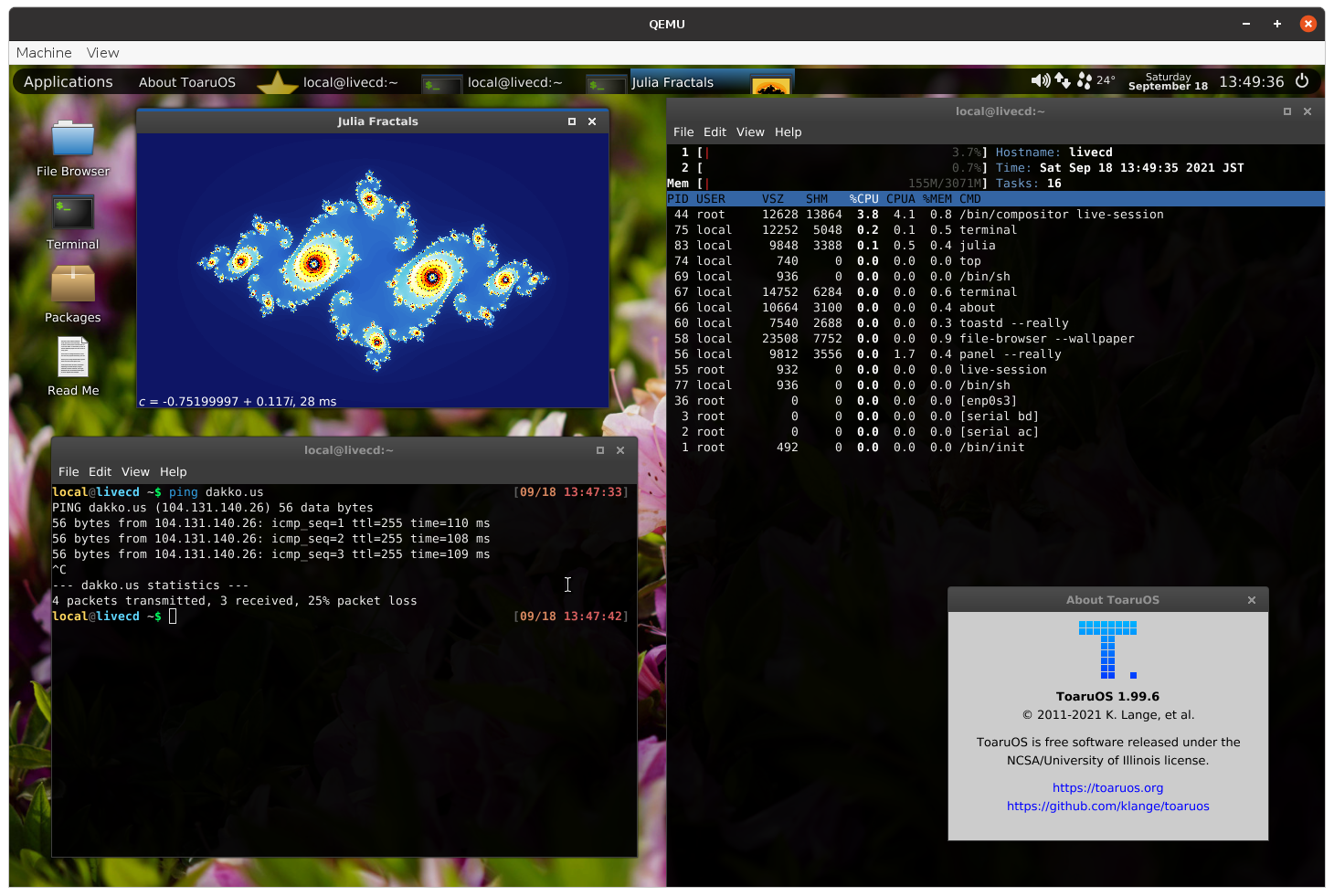Select the [enp0s3] process row
The height and width of the screenshot is (896, 1334).
(x=995, y=401)
